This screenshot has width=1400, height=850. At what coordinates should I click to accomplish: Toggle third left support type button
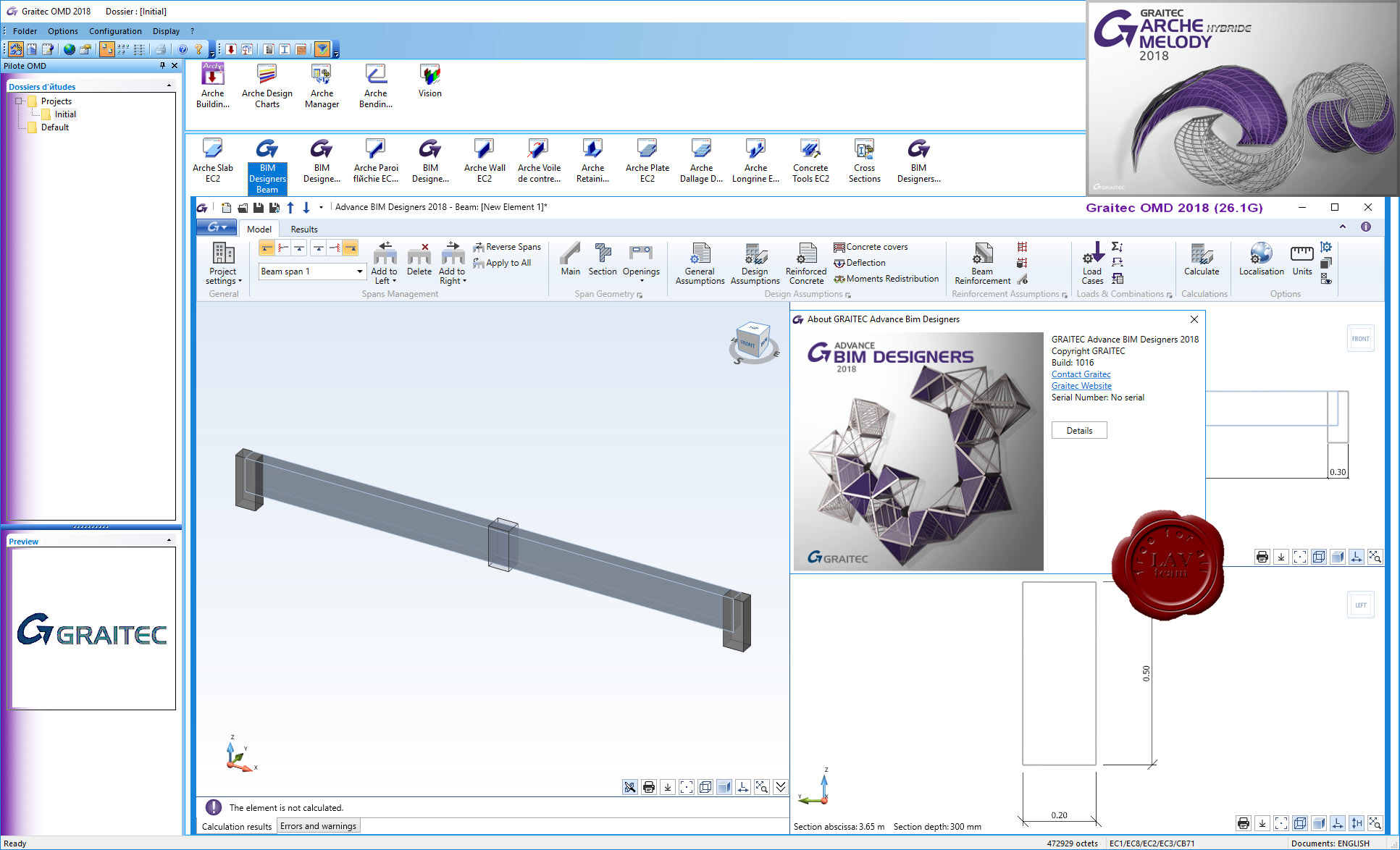tap(299, 248)
